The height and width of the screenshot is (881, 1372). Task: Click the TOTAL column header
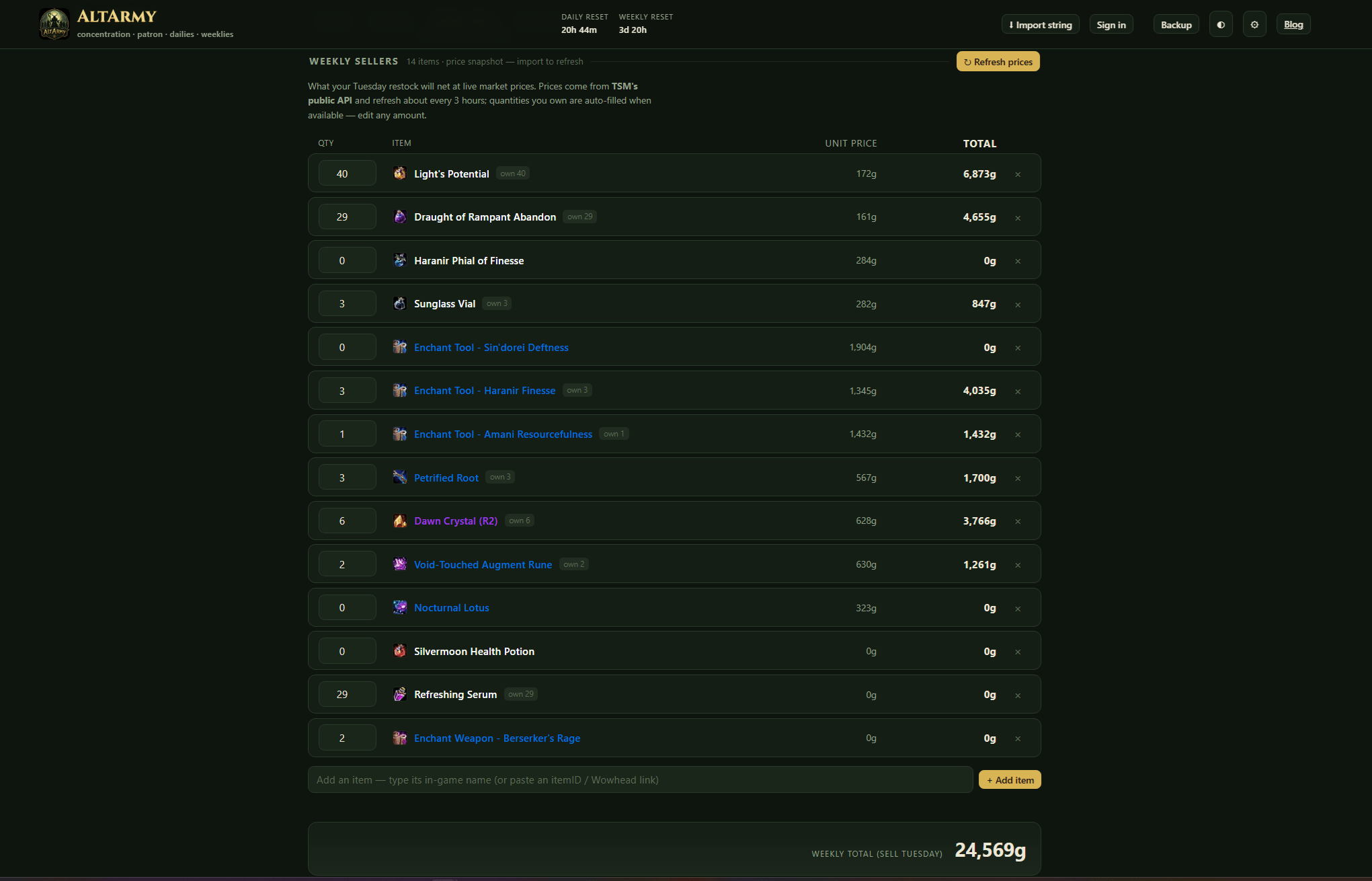click(979, 144)
